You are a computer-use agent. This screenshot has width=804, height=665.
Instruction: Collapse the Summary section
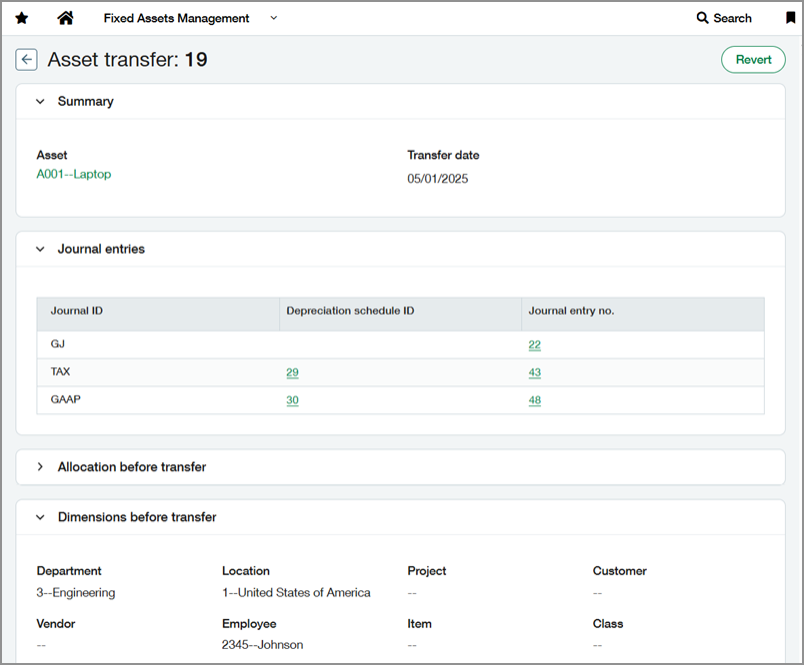(39, 101)
